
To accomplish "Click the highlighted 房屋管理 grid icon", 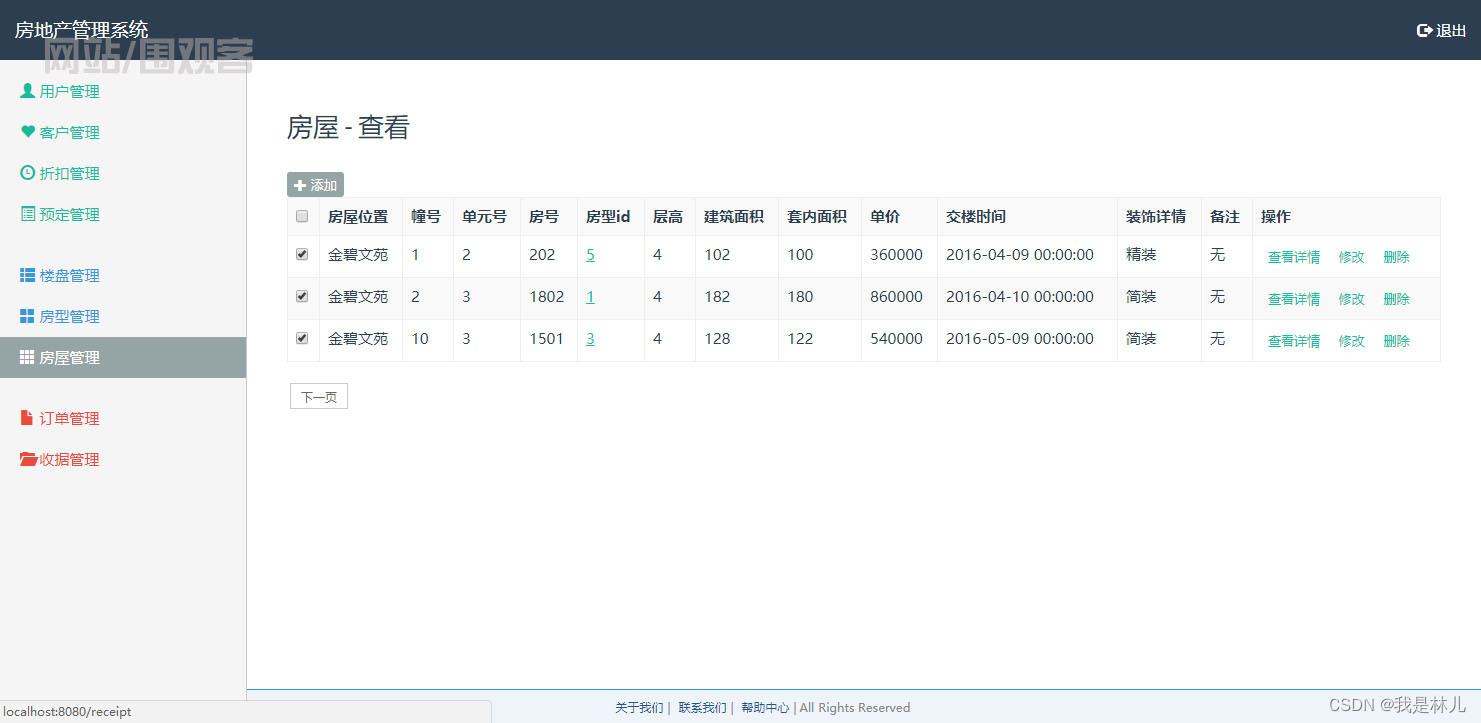I will 25,357.
